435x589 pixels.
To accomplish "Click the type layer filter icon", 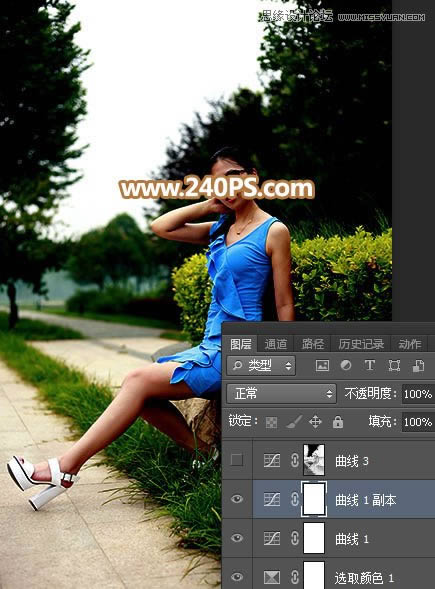I will [370, 365].
